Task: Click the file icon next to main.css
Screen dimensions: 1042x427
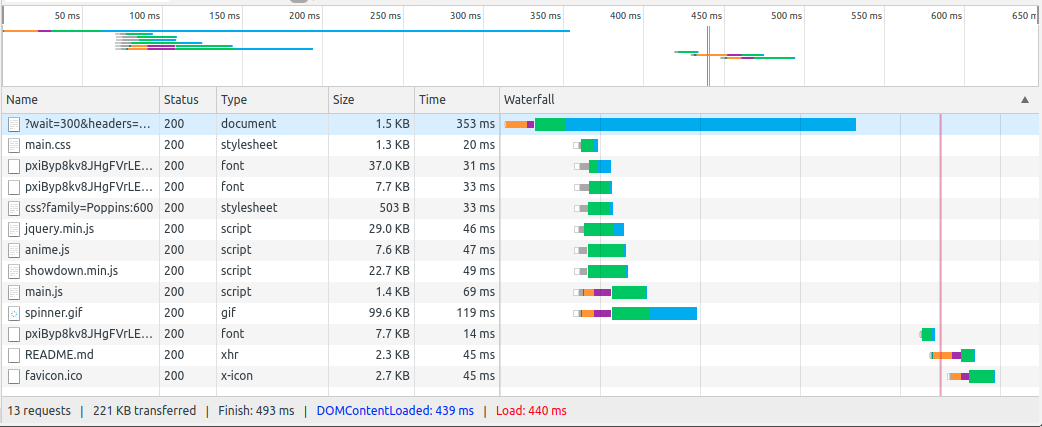Action: [14, 145]
